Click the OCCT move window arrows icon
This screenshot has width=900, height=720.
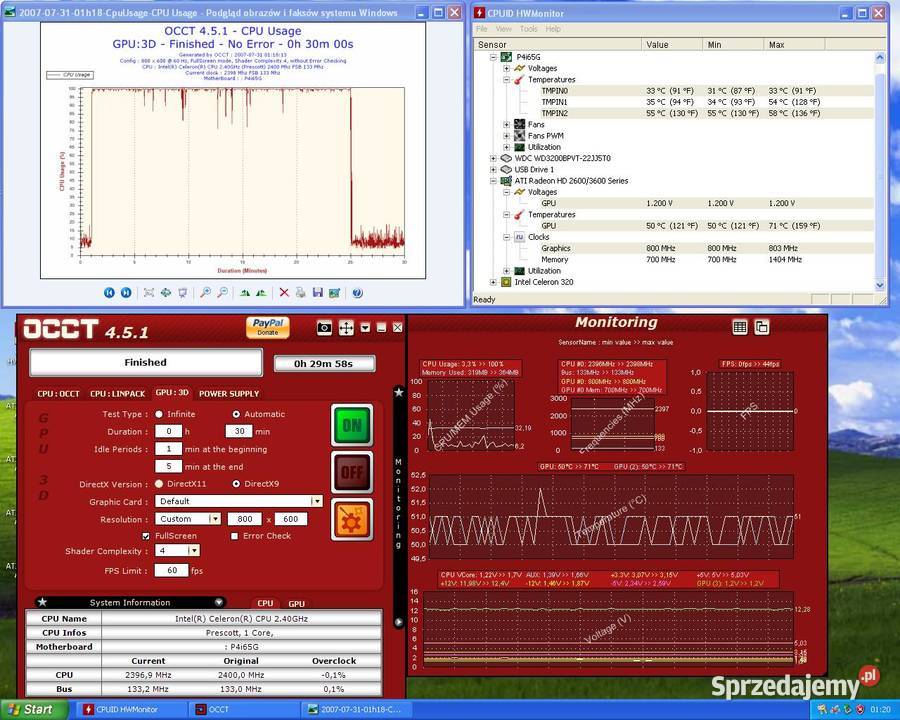pos(346,328)
